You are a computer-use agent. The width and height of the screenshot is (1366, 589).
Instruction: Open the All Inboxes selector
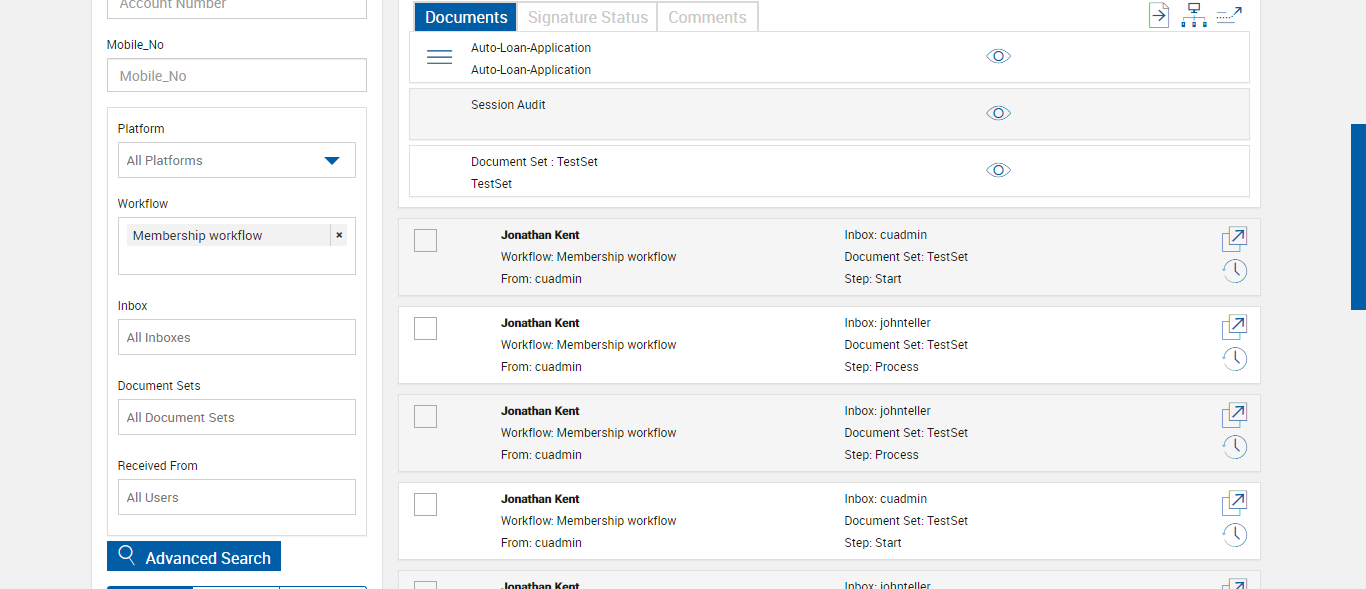(x=236, y=337)
